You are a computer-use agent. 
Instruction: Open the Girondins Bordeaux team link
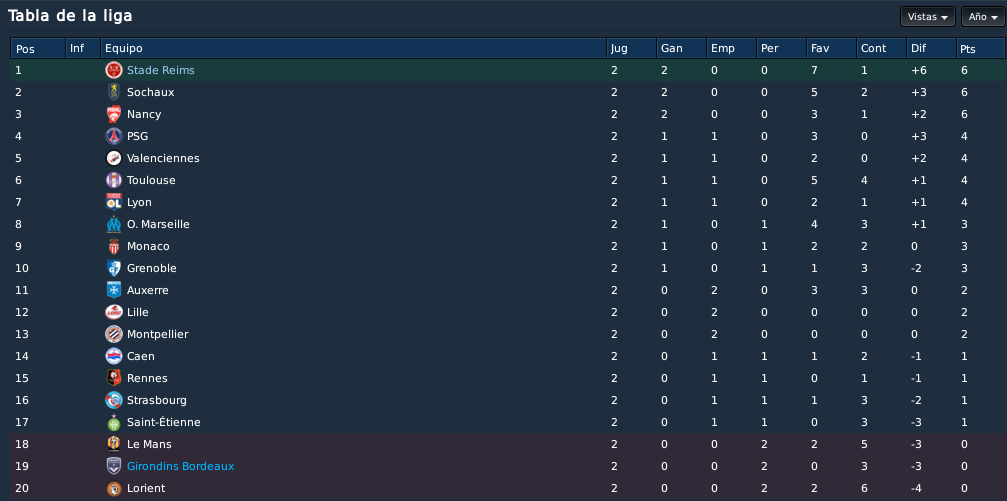tap(180, 466)
